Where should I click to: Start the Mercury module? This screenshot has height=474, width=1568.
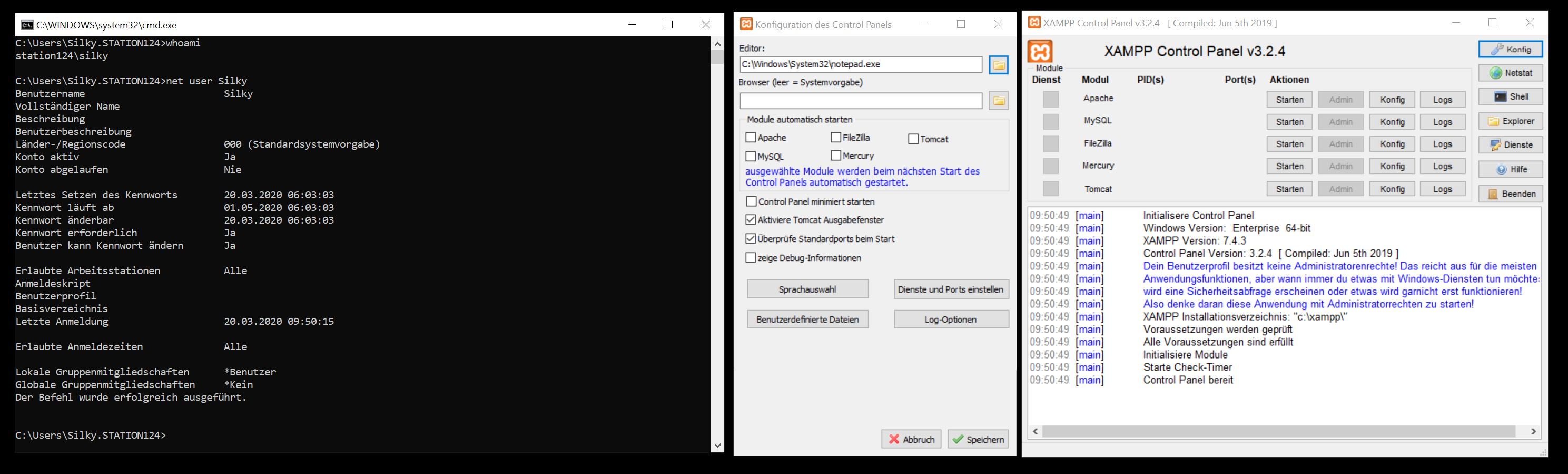pyautogui.click(x=1289, y=166)
